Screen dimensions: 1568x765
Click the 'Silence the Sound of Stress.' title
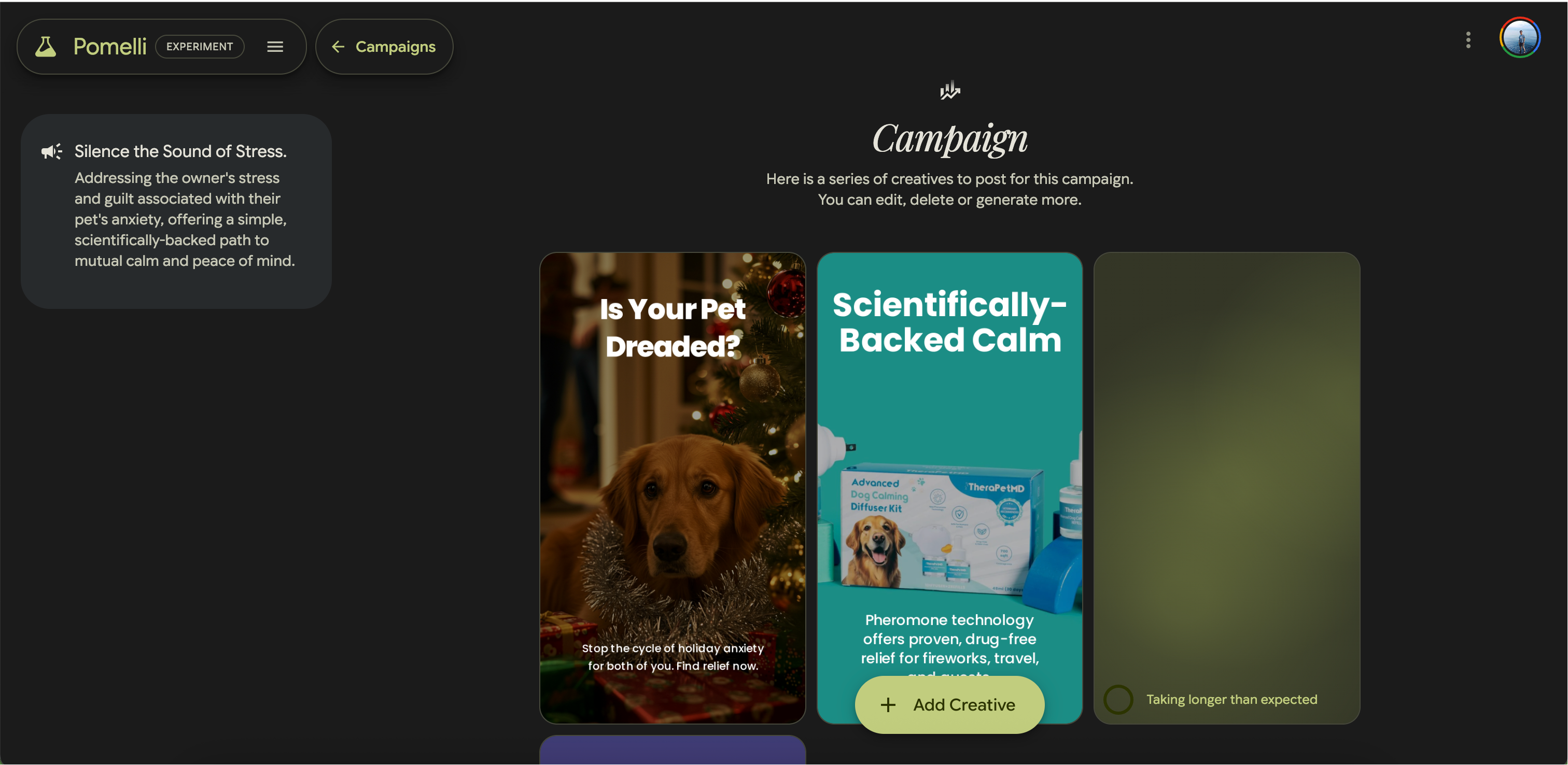(x=180, y=151)
